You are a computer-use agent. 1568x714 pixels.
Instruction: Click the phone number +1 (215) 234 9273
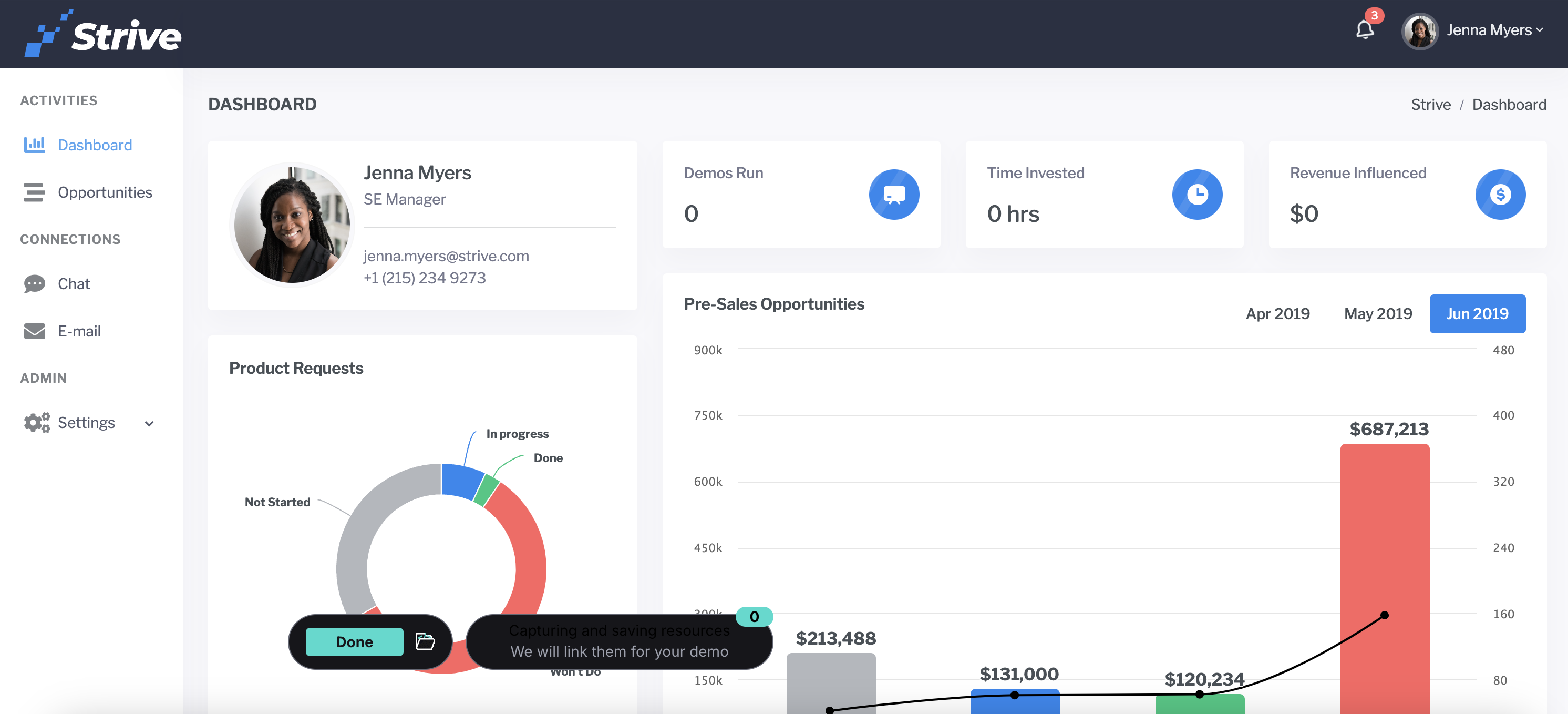coord(424,278)
